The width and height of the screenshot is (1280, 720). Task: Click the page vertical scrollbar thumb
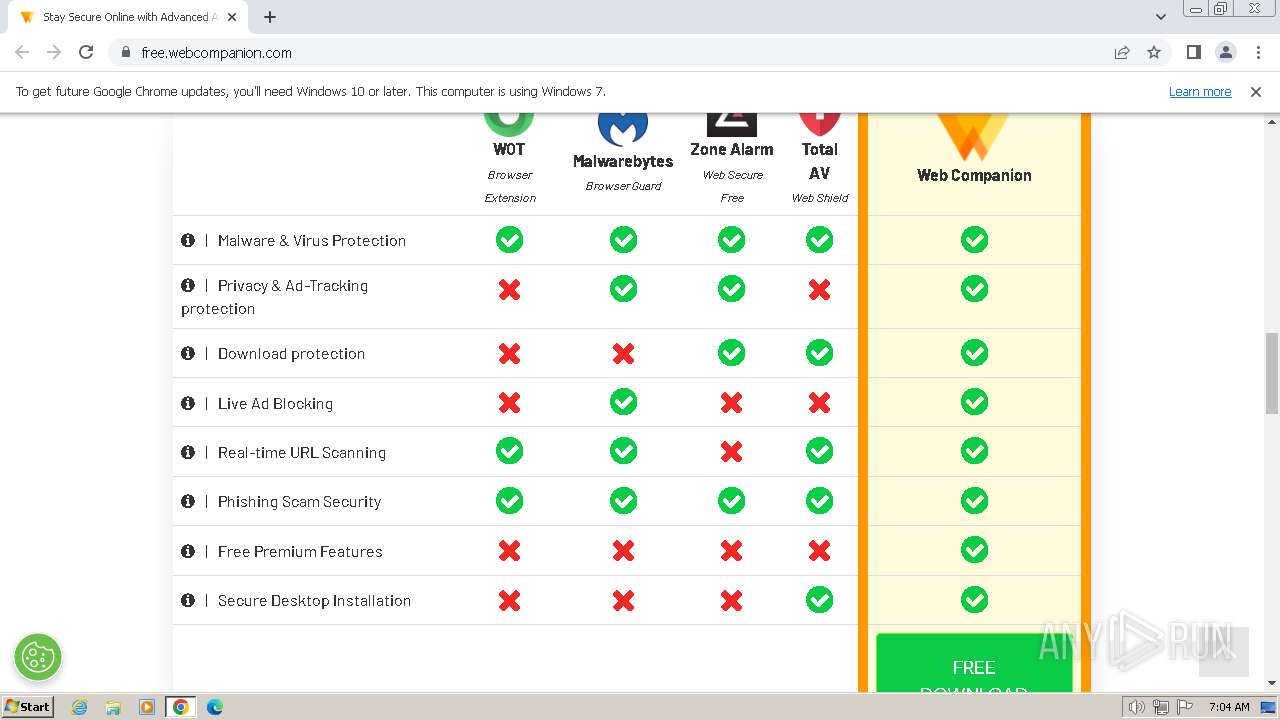[x=1272, y=372]
